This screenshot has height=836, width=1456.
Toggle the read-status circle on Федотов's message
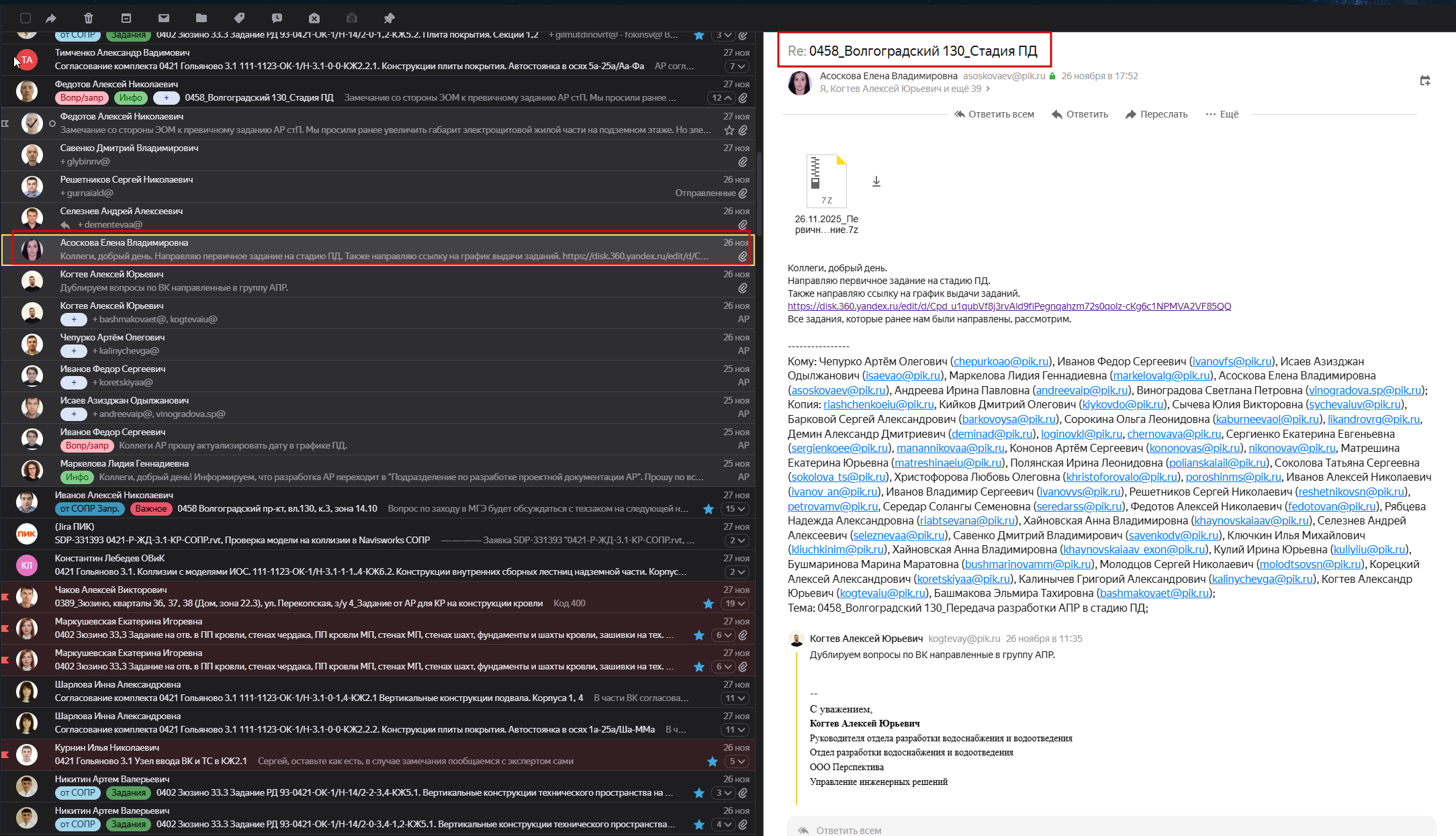point(52,124)
